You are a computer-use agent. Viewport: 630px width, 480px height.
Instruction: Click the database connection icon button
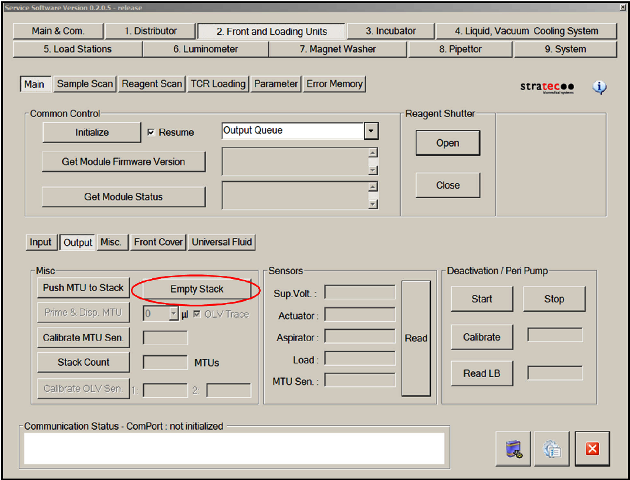tap(511, 449)
